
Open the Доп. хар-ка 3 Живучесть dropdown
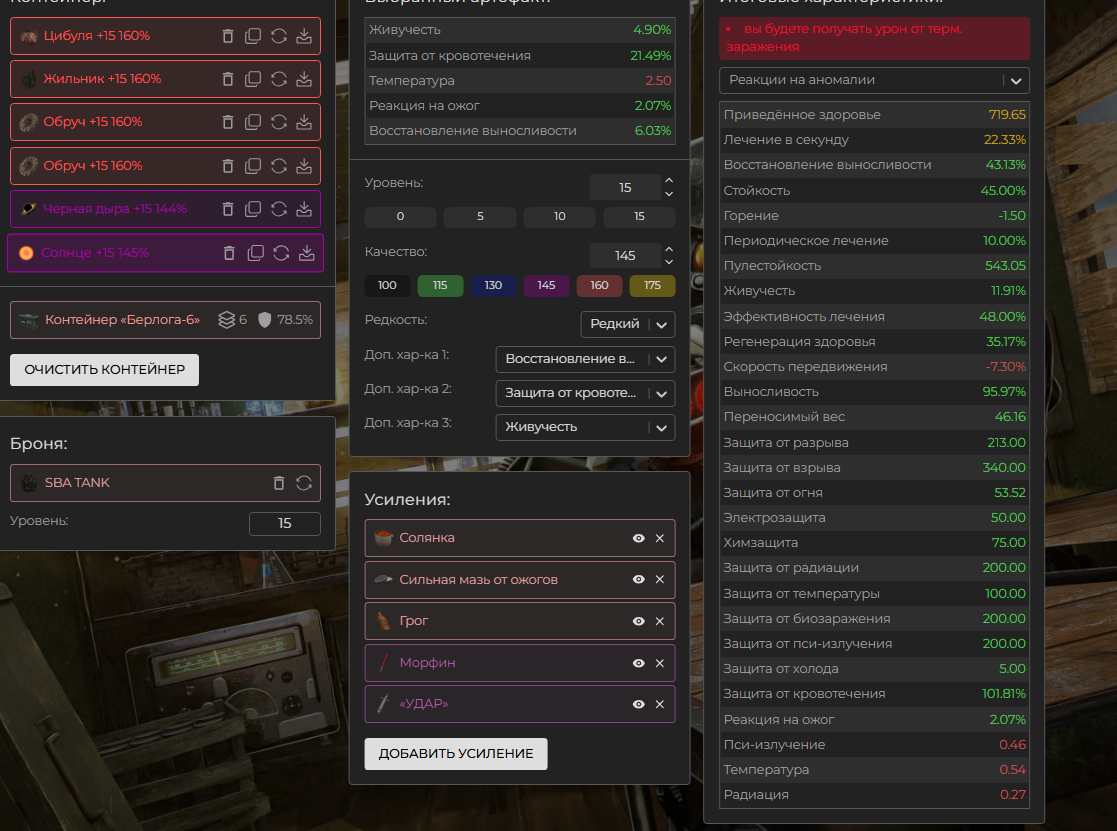click(x=585, y=427)
